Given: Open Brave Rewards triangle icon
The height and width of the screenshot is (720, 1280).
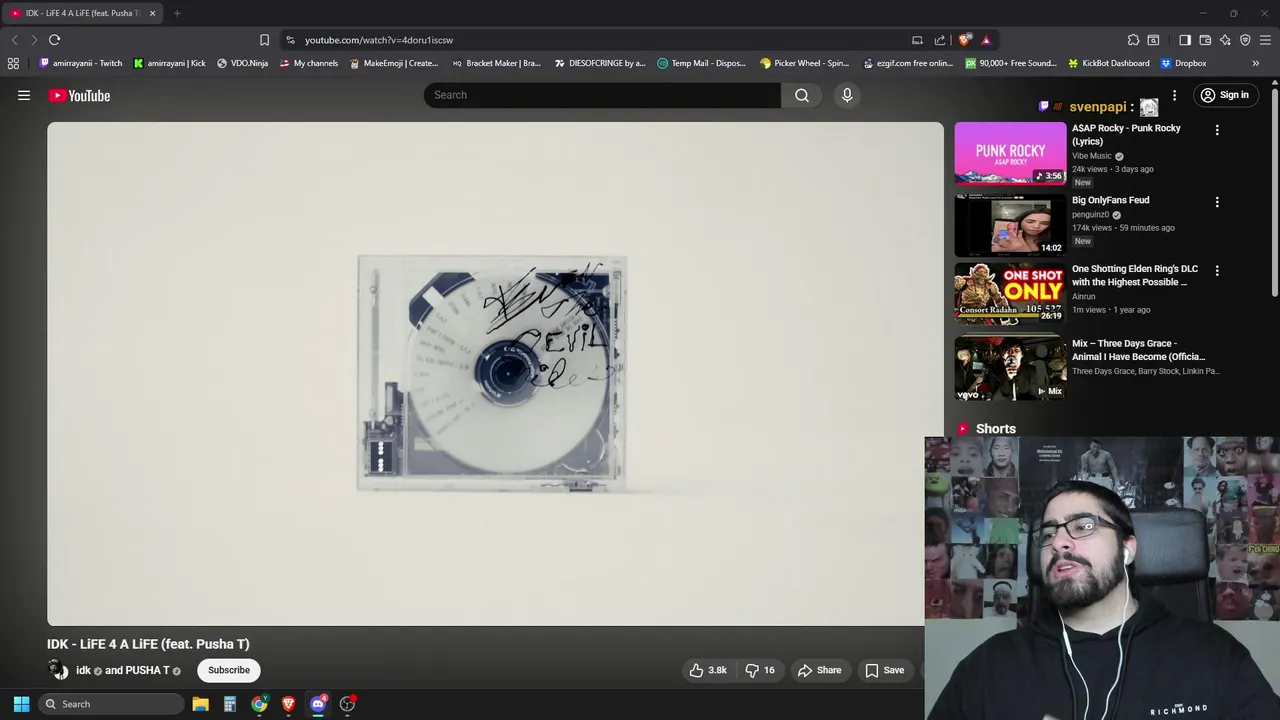Looking at the screenshot, I should (x=986, y=40).
